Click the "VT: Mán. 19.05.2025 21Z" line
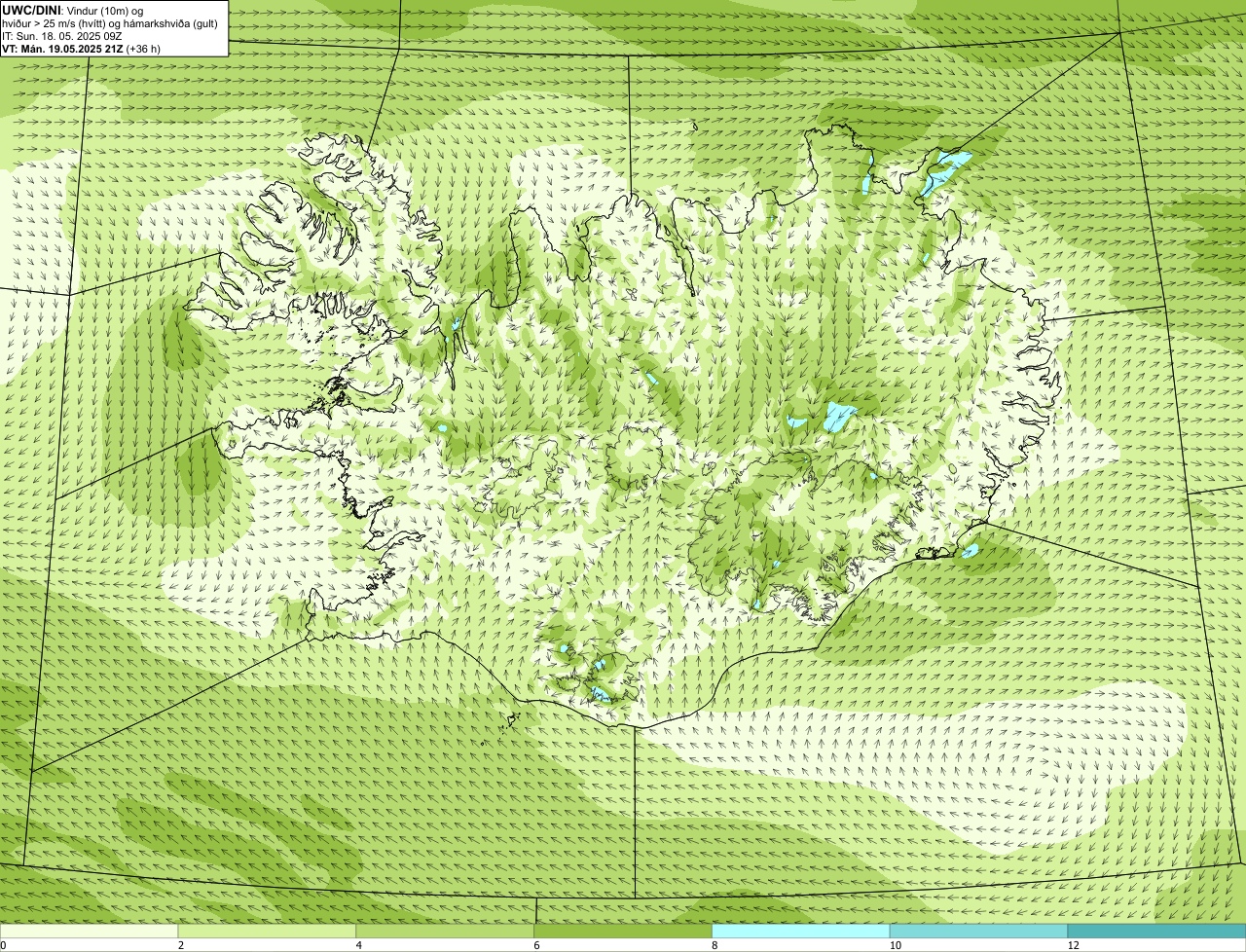Image resolution: width=1246 pixels, height=952 pixels. point(82,49)
